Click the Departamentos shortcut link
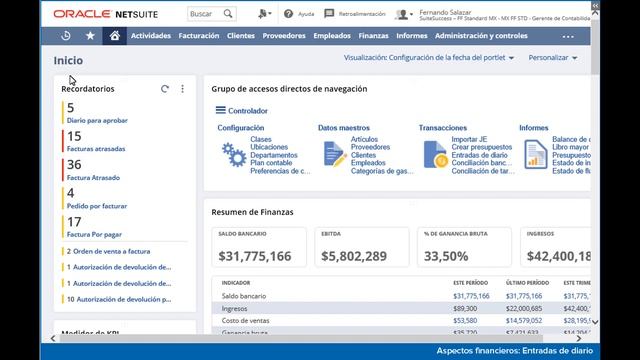Screen dimensions: 640x360 click(274, 155)
